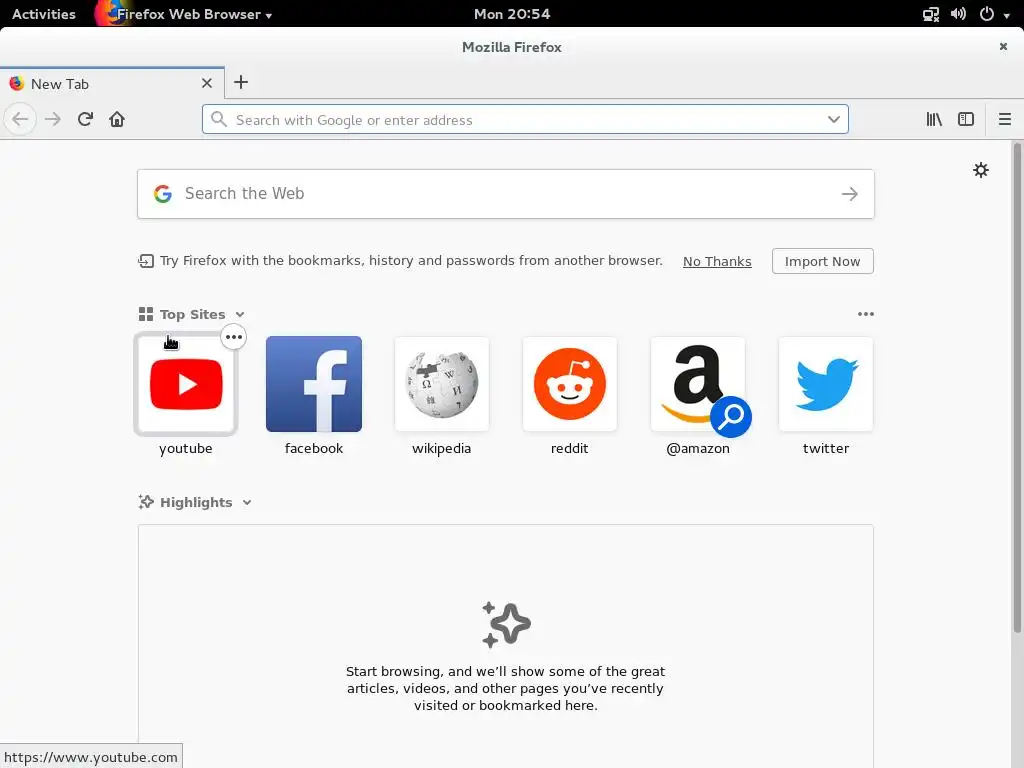Reload the current page
1024x768 pixels.
[85, 120]
